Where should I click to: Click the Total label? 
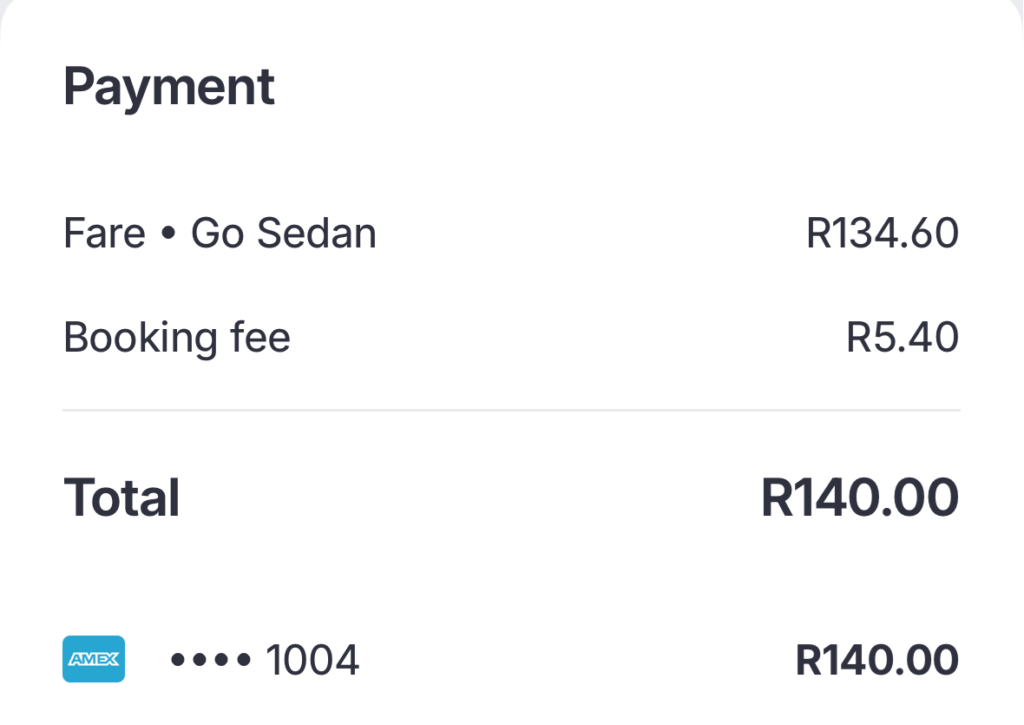121,497
